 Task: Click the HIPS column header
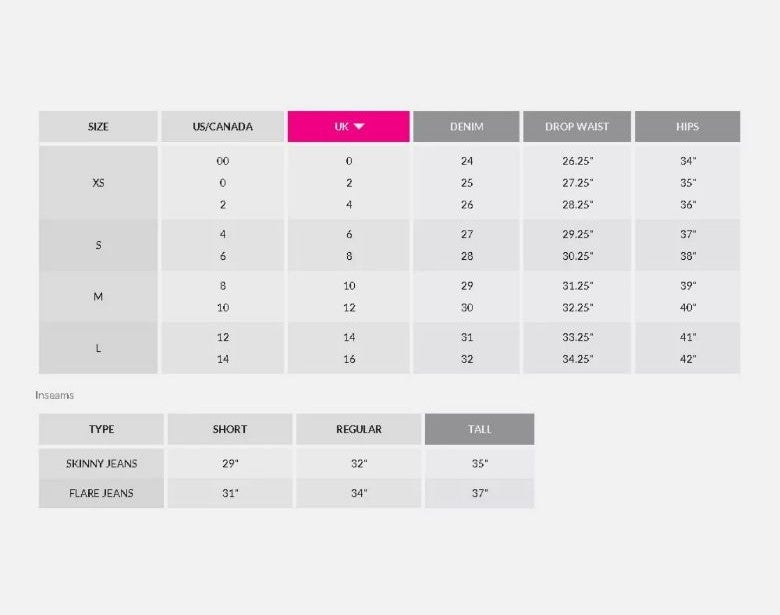687,126
